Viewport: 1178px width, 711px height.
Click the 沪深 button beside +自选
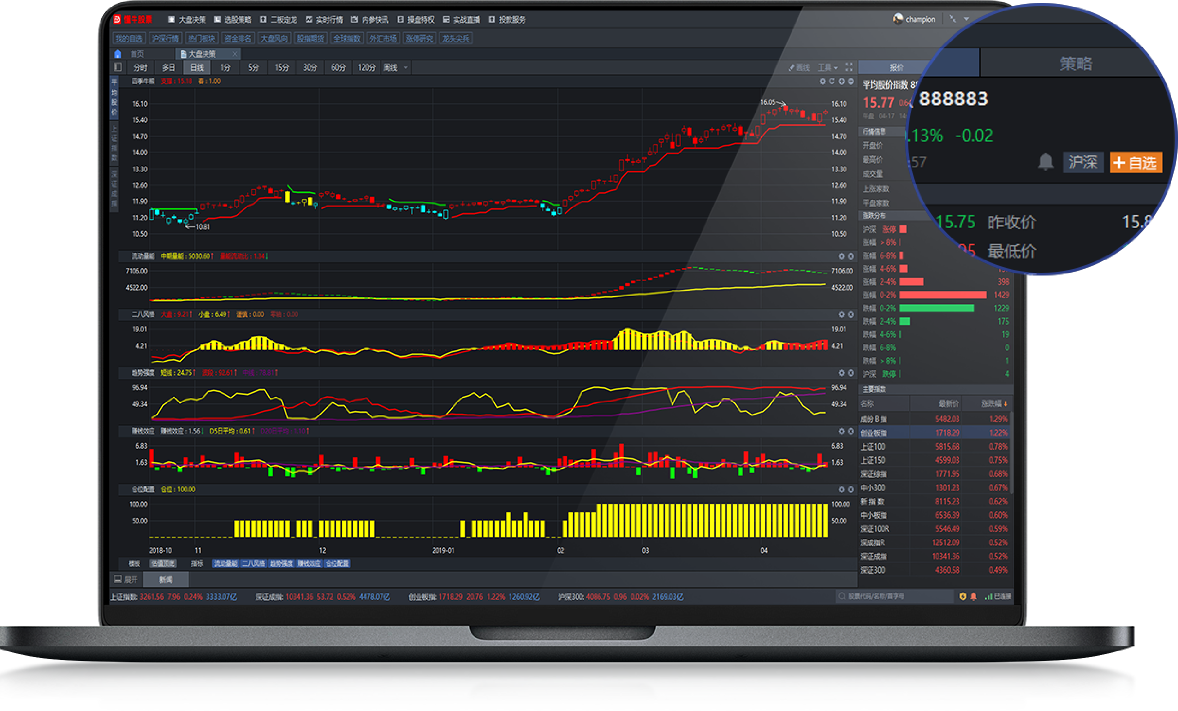coord(1083,162)
